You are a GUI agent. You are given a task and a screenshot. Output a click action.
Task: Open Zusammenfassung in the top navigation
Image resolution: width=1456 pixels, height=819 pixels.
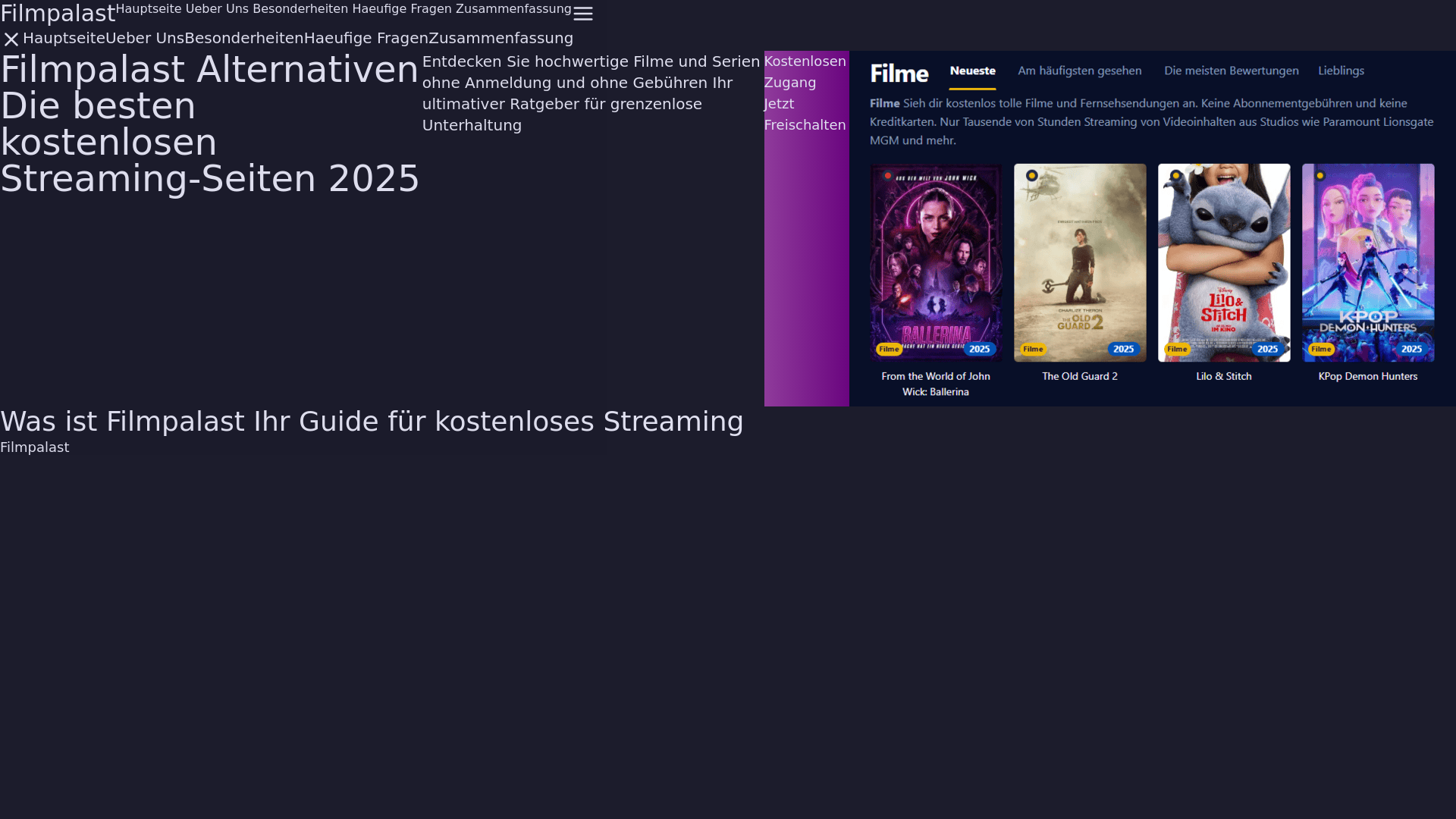coord(513,9)
